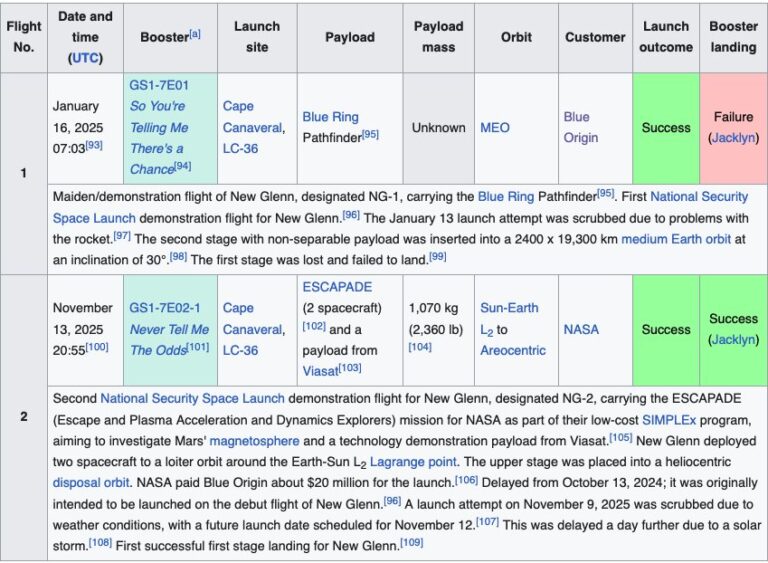The width and height of the screenshot is (768, 563).
Task: Open the medium Earth orbit link
Action: coord(676,239)
